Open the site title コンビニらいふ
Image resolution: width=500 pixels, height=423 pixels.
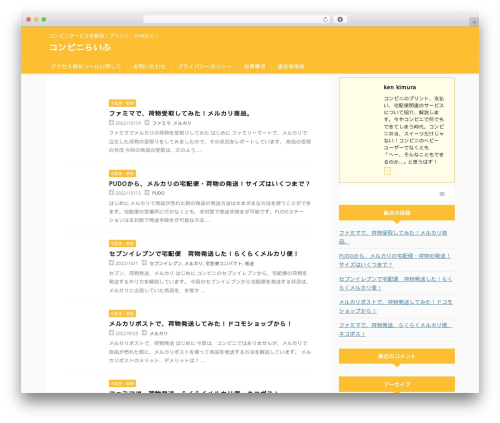coord(80,47)
